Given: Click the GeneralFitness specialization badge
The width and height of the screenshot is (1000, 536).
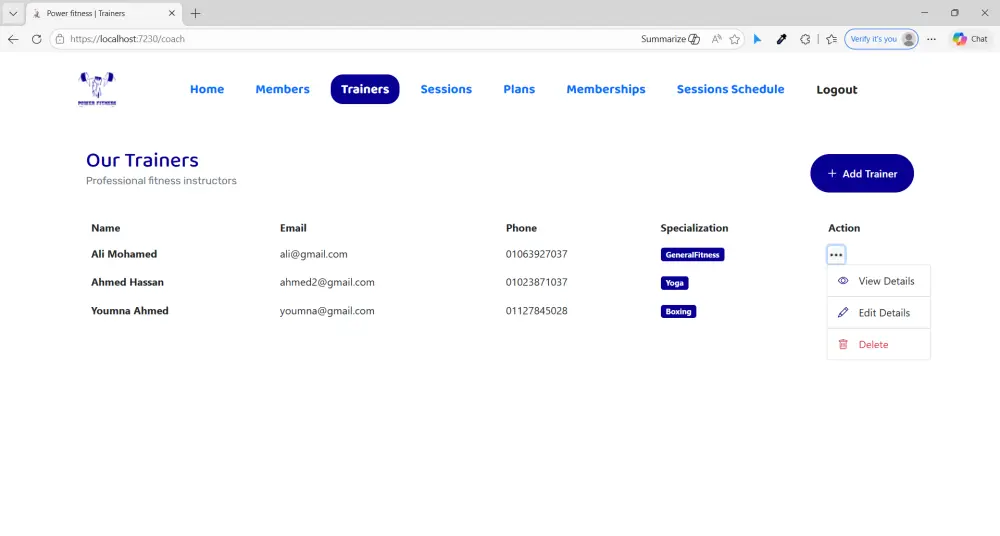Looking at the screenshot, I should (692, 255).
